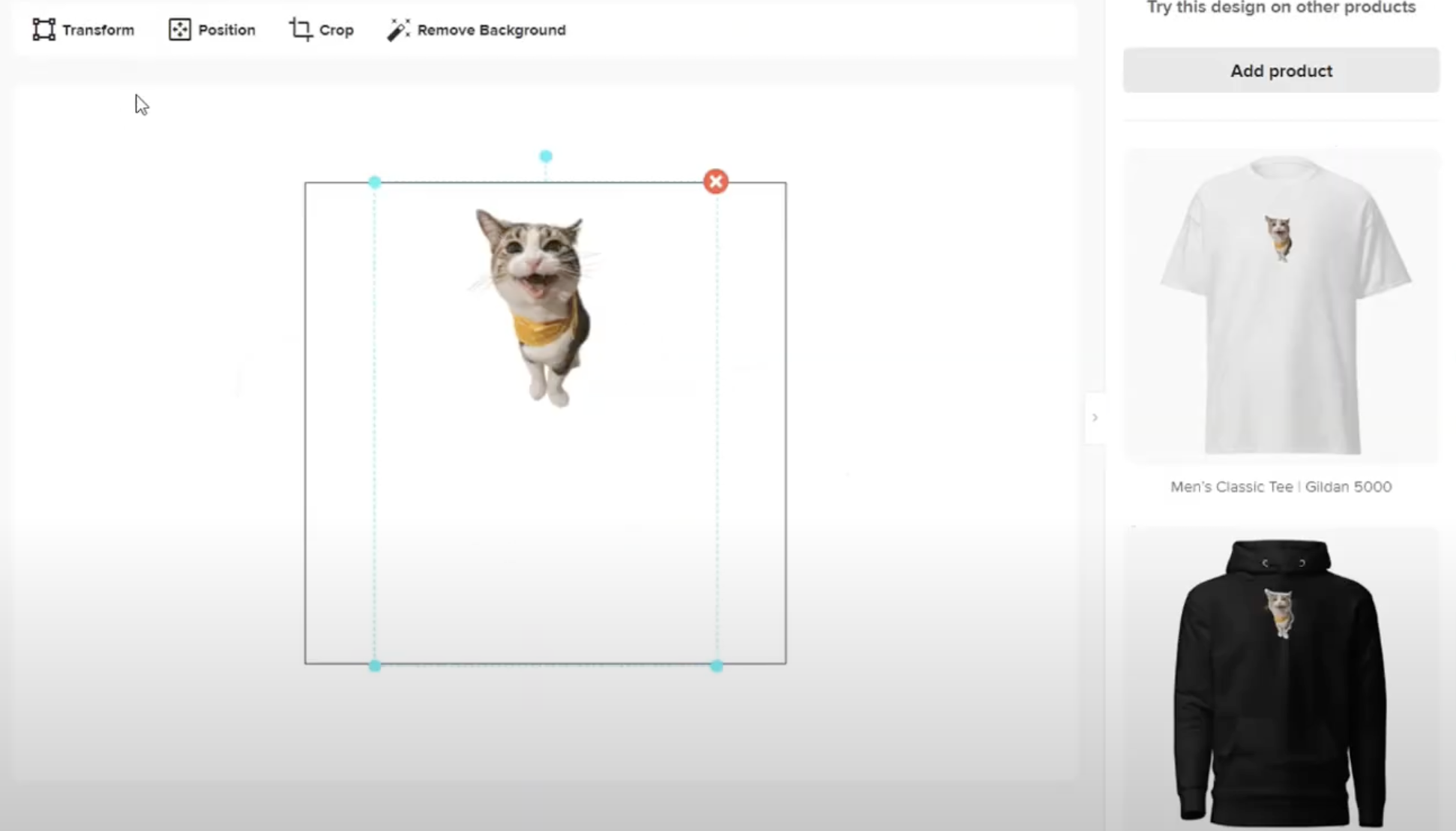The height and width of the screenshot is (831, 1456).
Task: Delete the cat image with red X
Action: coord(715,181)
